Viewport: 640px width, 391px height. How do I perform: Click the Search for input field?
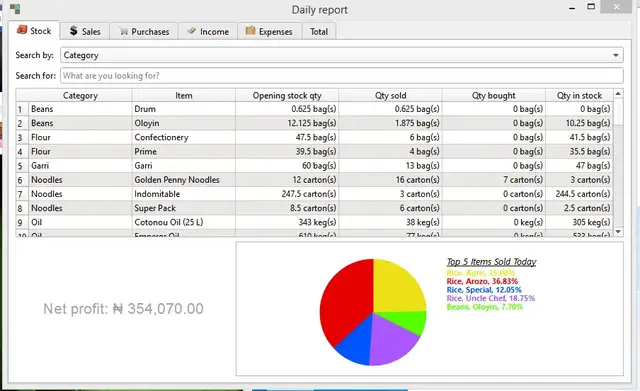(x=342, y=76)
